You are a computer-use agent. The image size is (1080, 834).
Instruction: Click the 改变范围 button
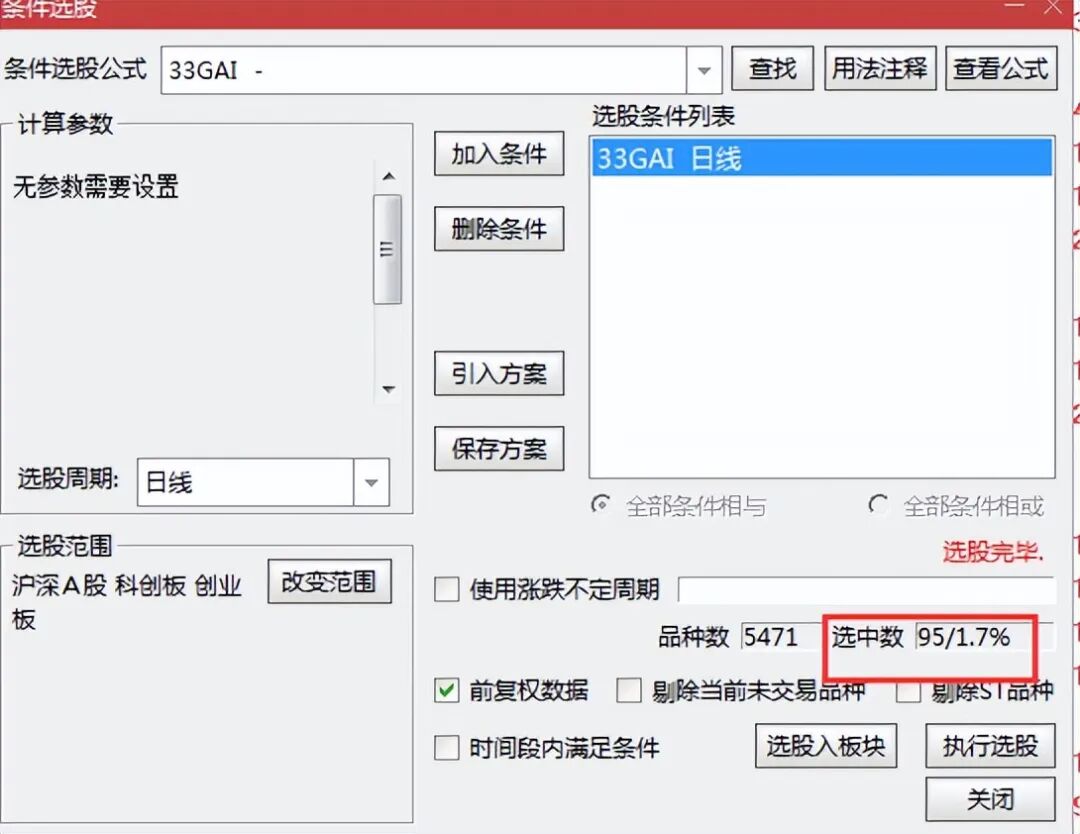[x=329, y=581]
